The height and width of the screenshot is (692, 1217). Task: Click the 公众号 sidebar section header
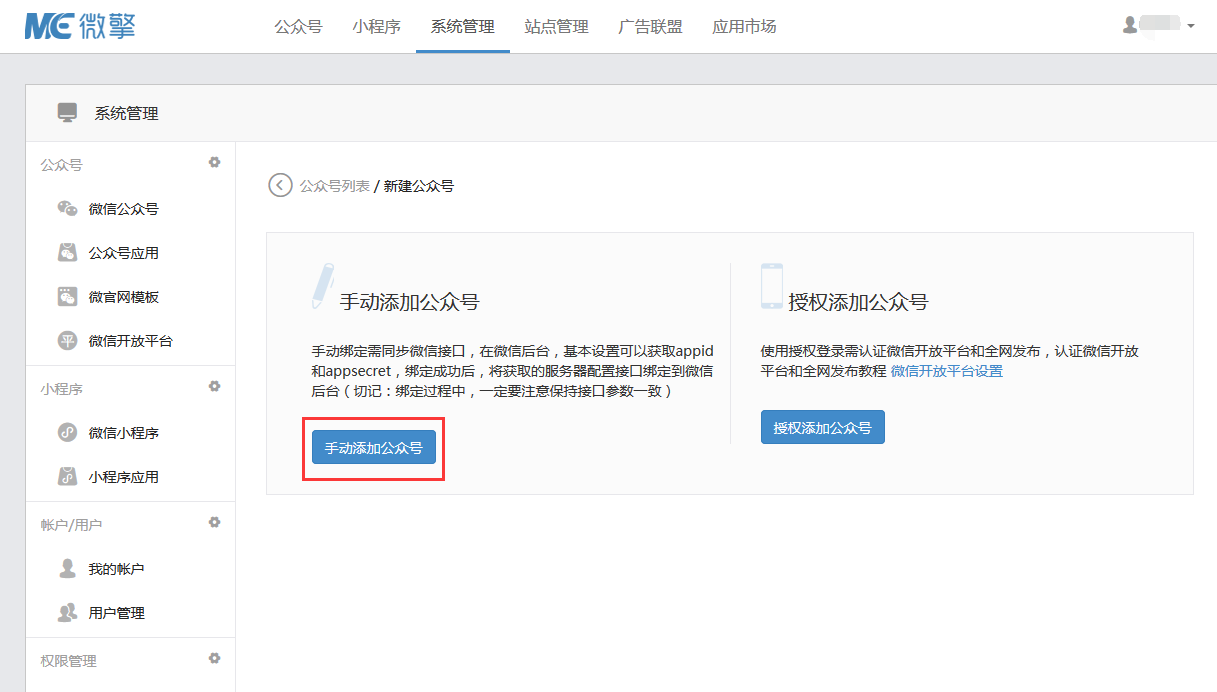[x=61, y=165]
